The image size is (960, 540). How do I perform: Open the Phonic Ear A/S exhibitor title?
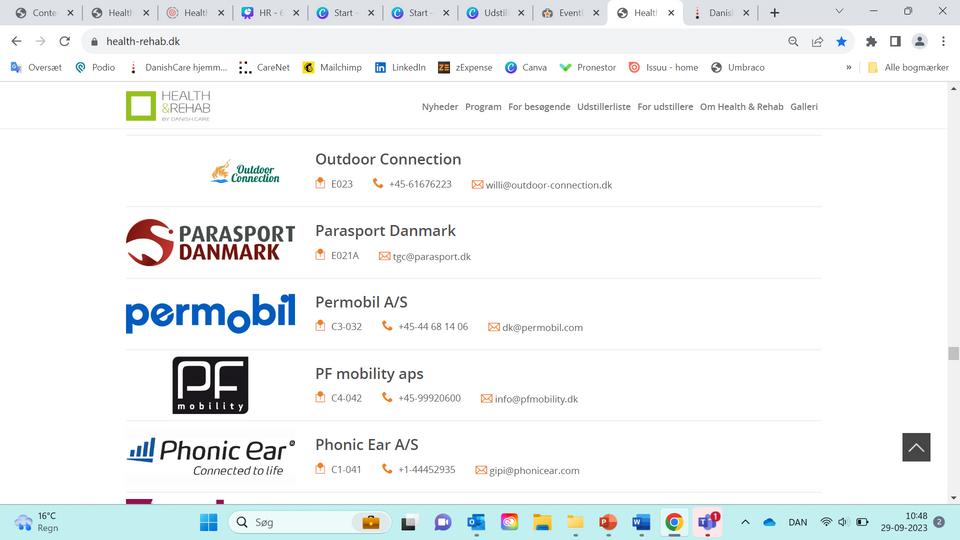pyautogui.click(x=367, y=444)
